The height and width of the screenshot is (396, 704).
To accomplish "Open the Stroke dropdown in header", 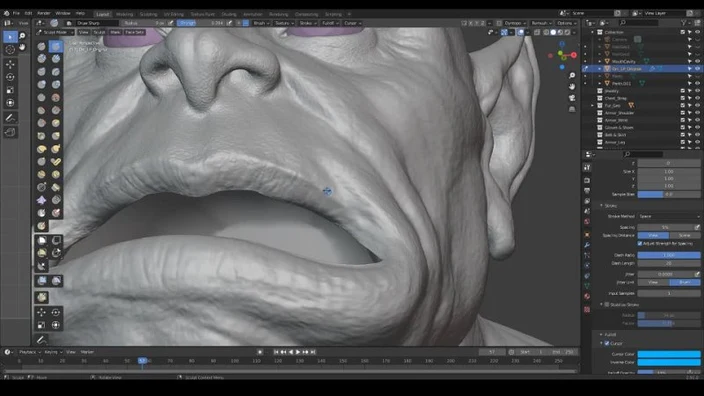I will click(307, 23).
